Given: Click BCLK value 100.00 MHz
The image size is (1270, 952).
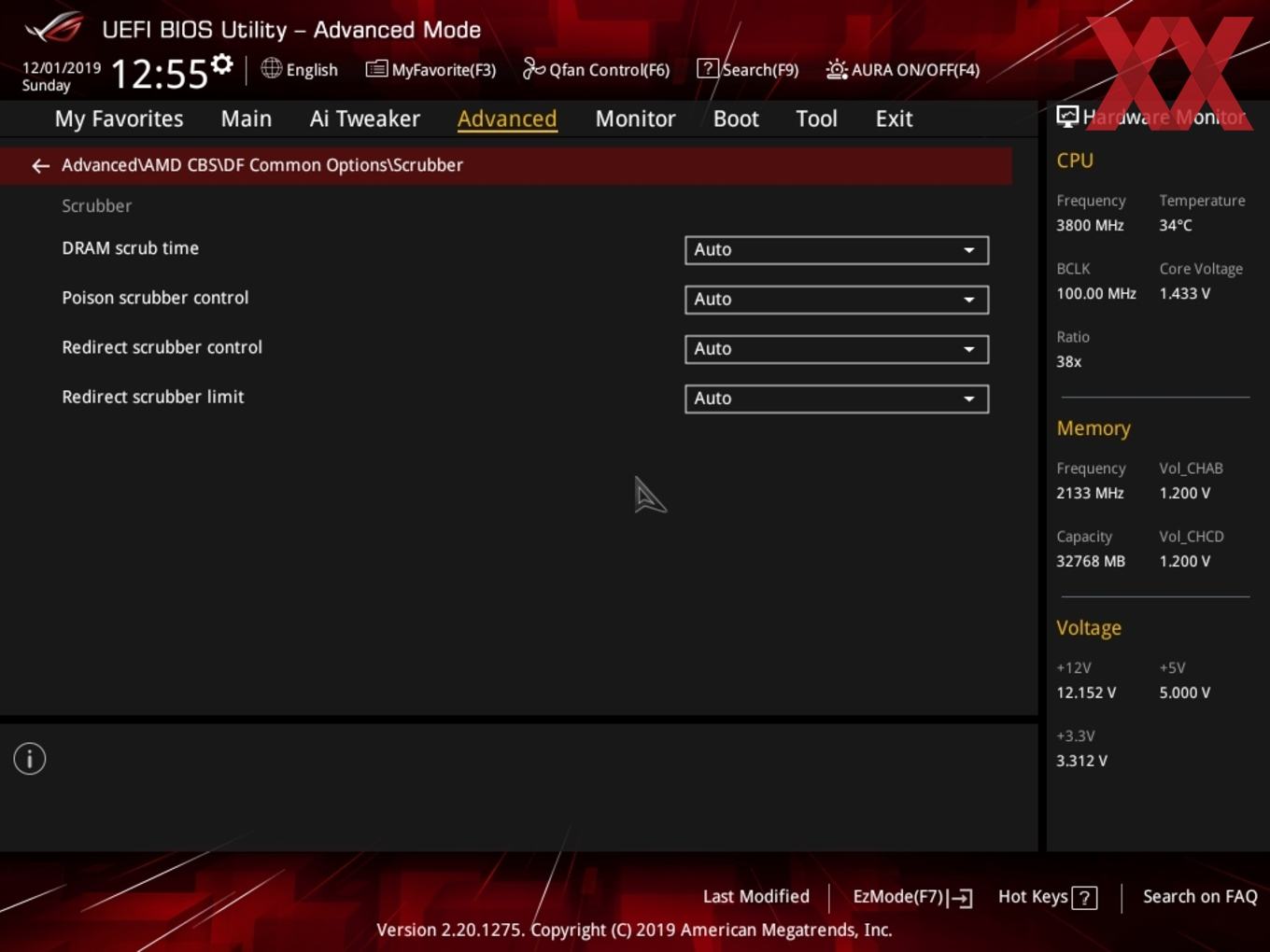Looking at the screenshot, I should 1096,293.
